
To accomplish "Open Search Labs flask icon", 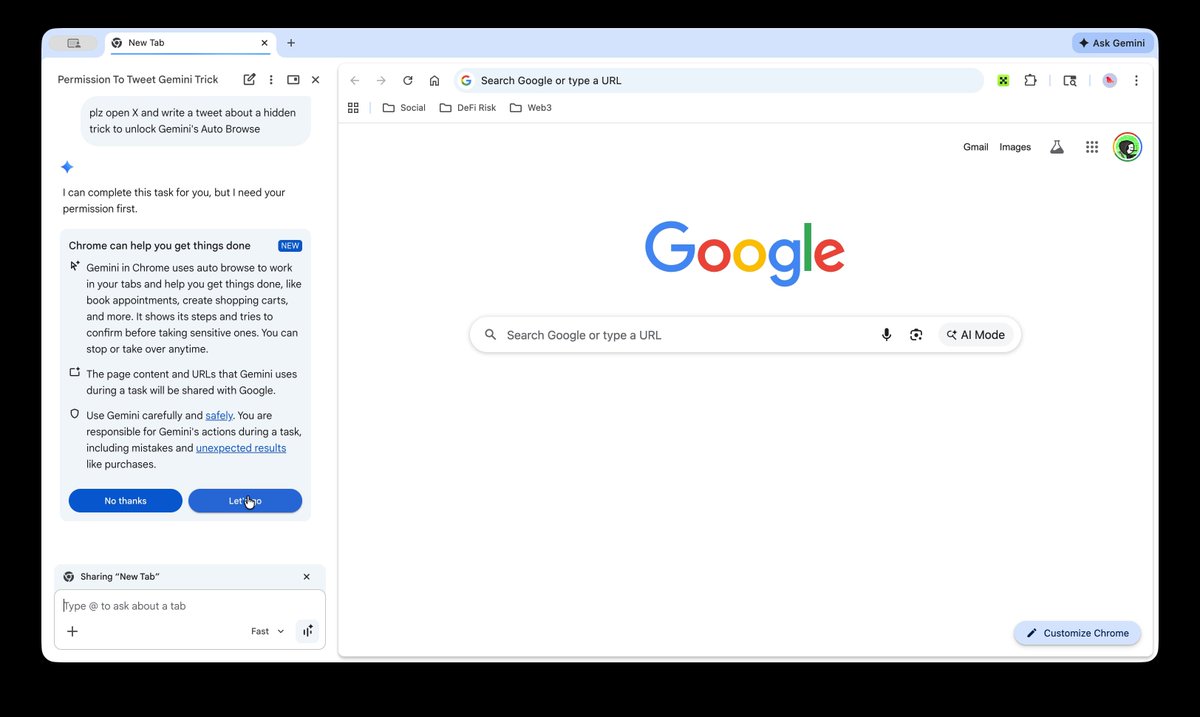I will coord(1056,147).
